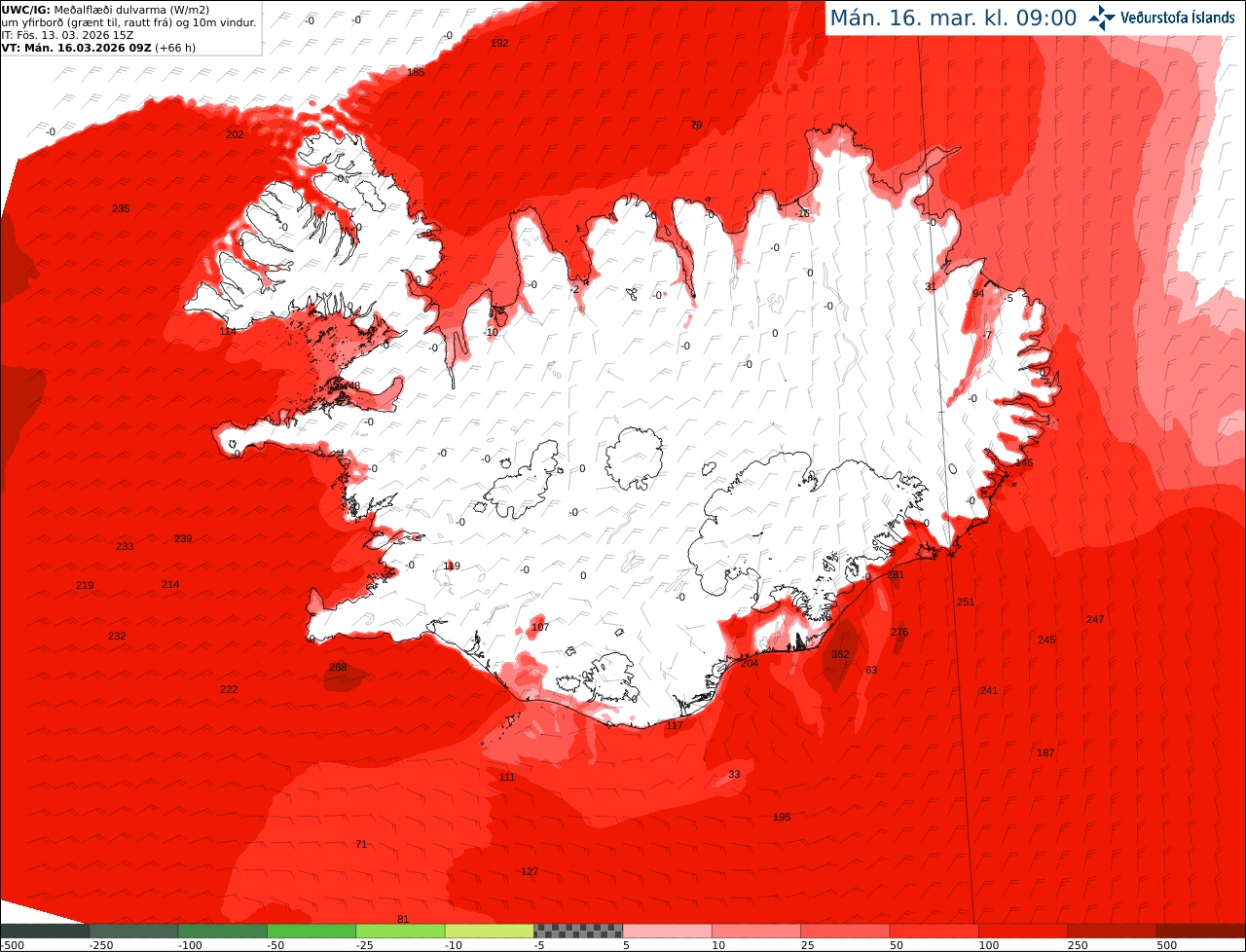The width and height of the screenshot is (1246, 952).
Task: Click the 268 flux value on the dark patch
Action: (338, 667)
